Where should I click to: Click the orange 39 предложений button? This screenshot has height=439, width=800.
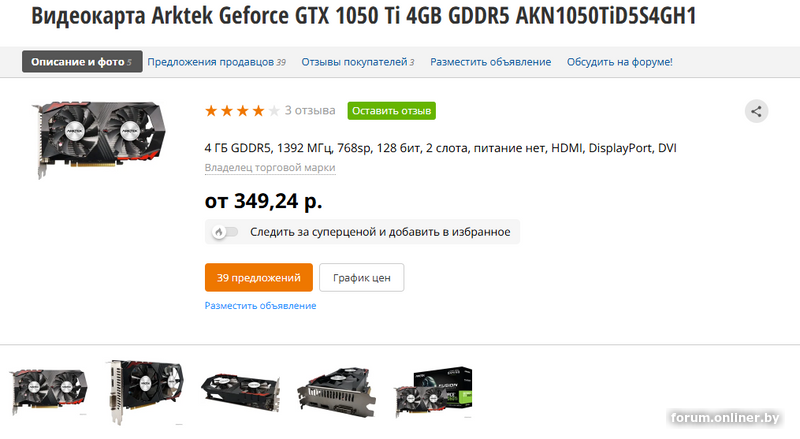click(x=259, y=278)
